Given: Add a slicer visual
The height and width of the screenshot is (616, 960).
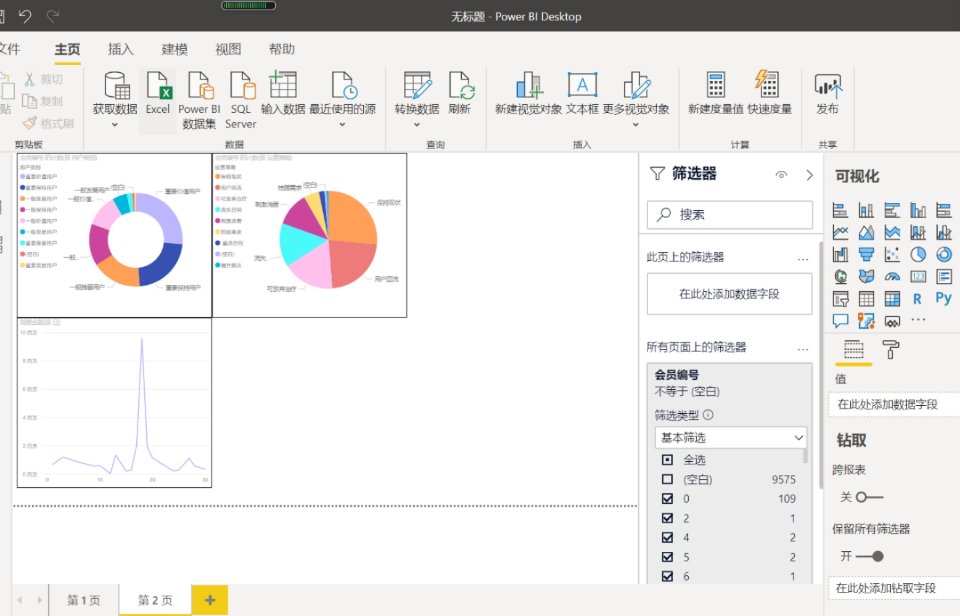Looking at the screenshot, I should coord(841,299).
